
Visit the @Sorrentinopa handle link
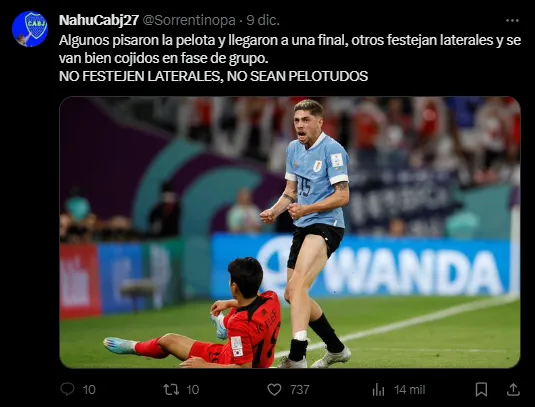[x=189, y=20]
